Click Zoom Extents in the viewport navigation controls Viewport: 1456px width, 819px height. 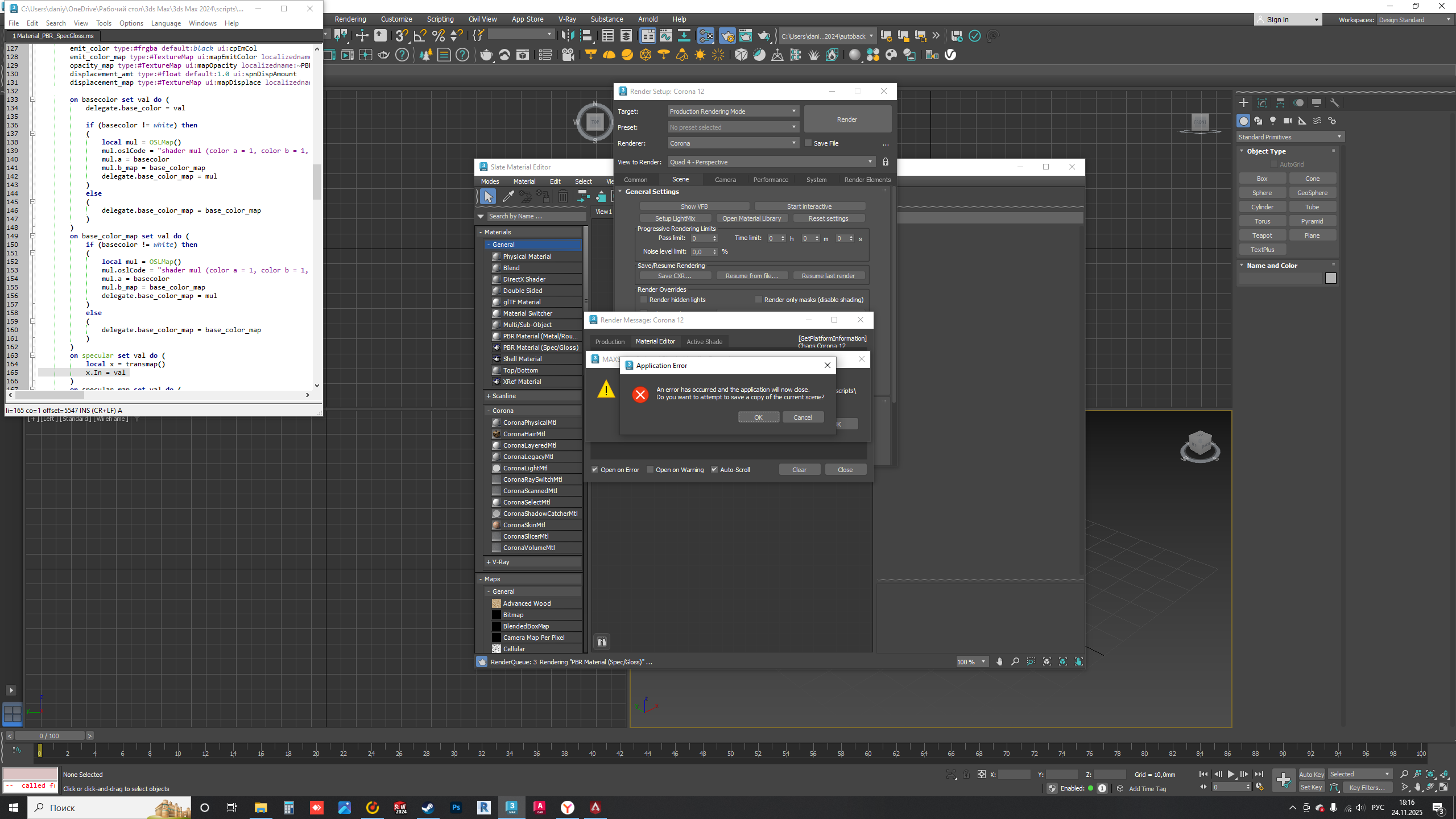[x=1431, y=775]
